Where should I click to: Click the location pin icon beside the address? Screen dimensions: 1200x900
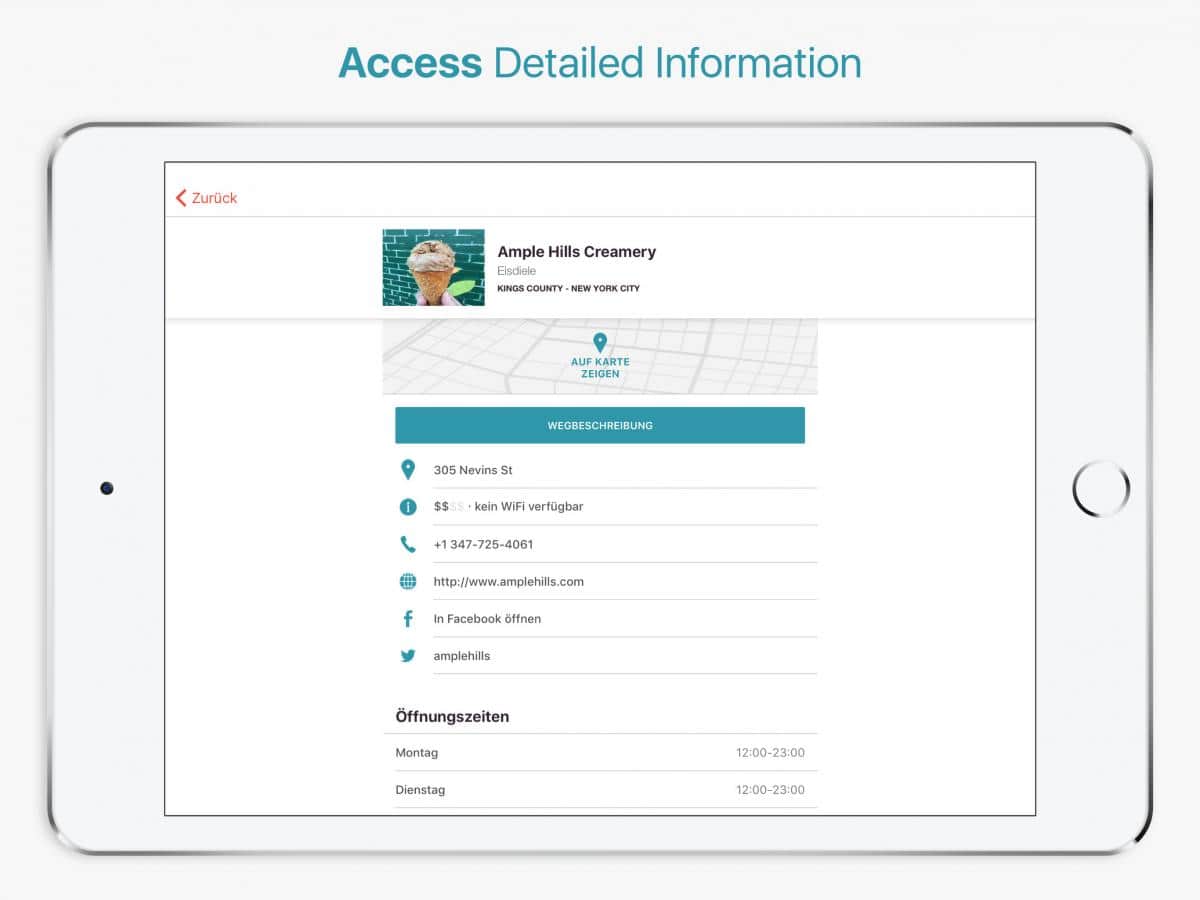point(408,469)
